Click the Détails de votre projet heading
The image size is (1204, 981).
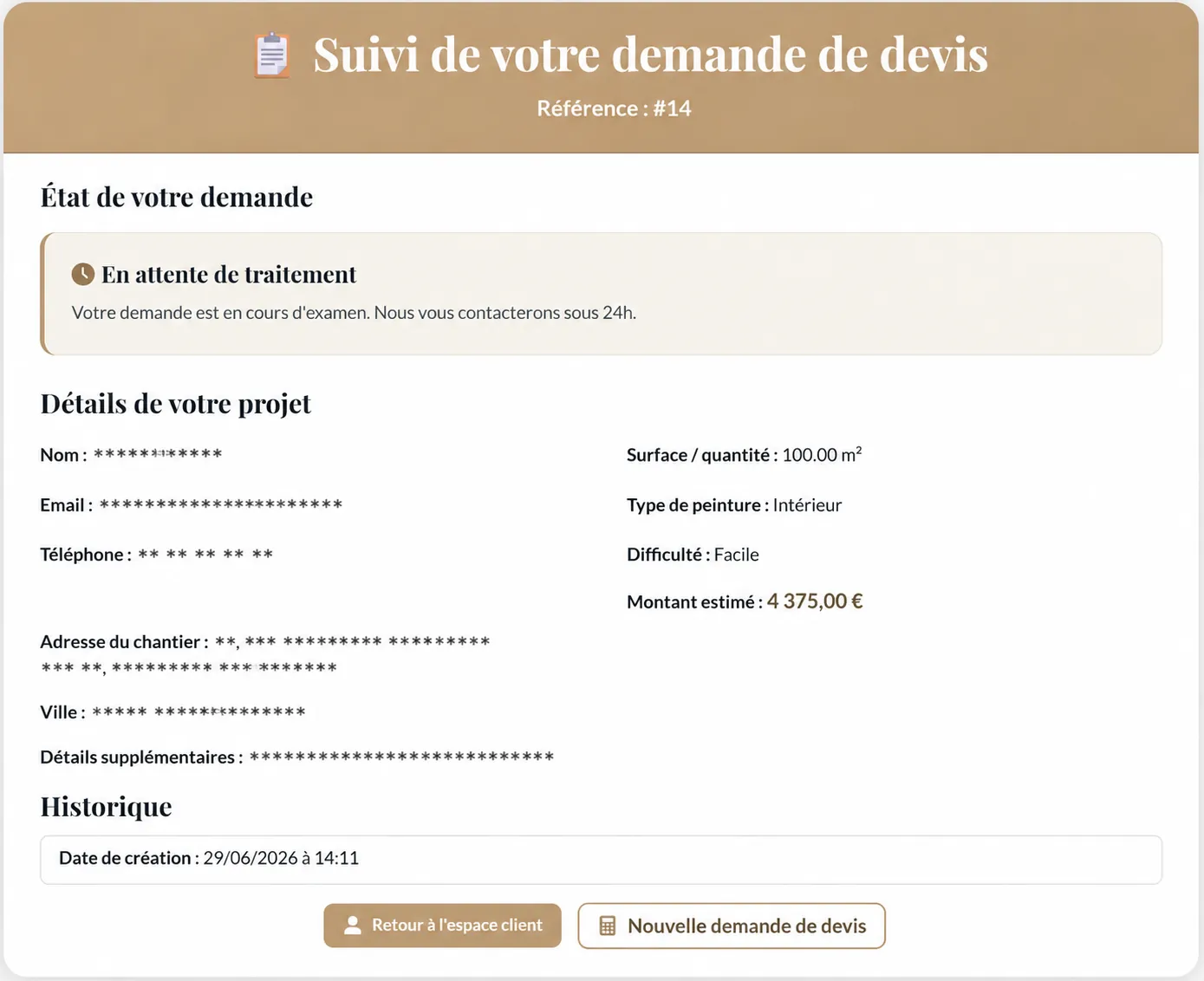click(x=175, y=404)
